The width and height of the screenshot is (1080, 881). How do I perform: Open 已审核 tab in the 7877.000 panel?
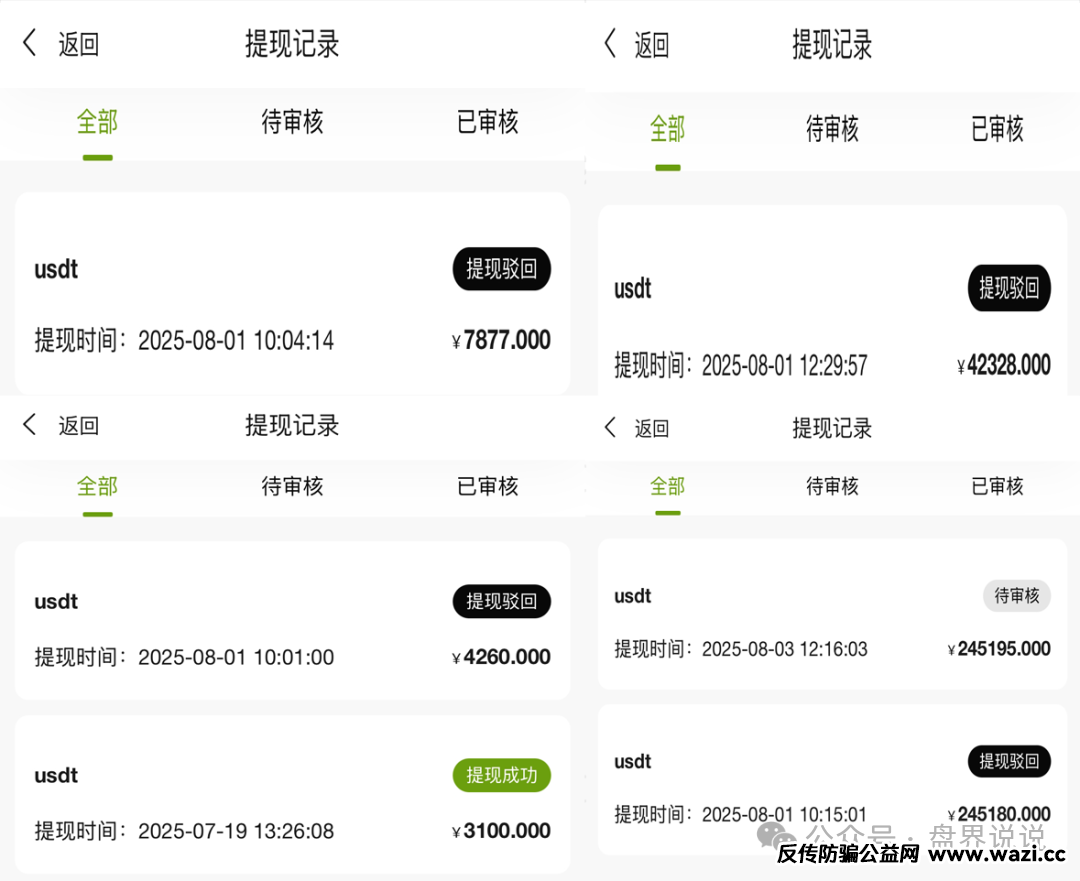(x=487, y=123)
